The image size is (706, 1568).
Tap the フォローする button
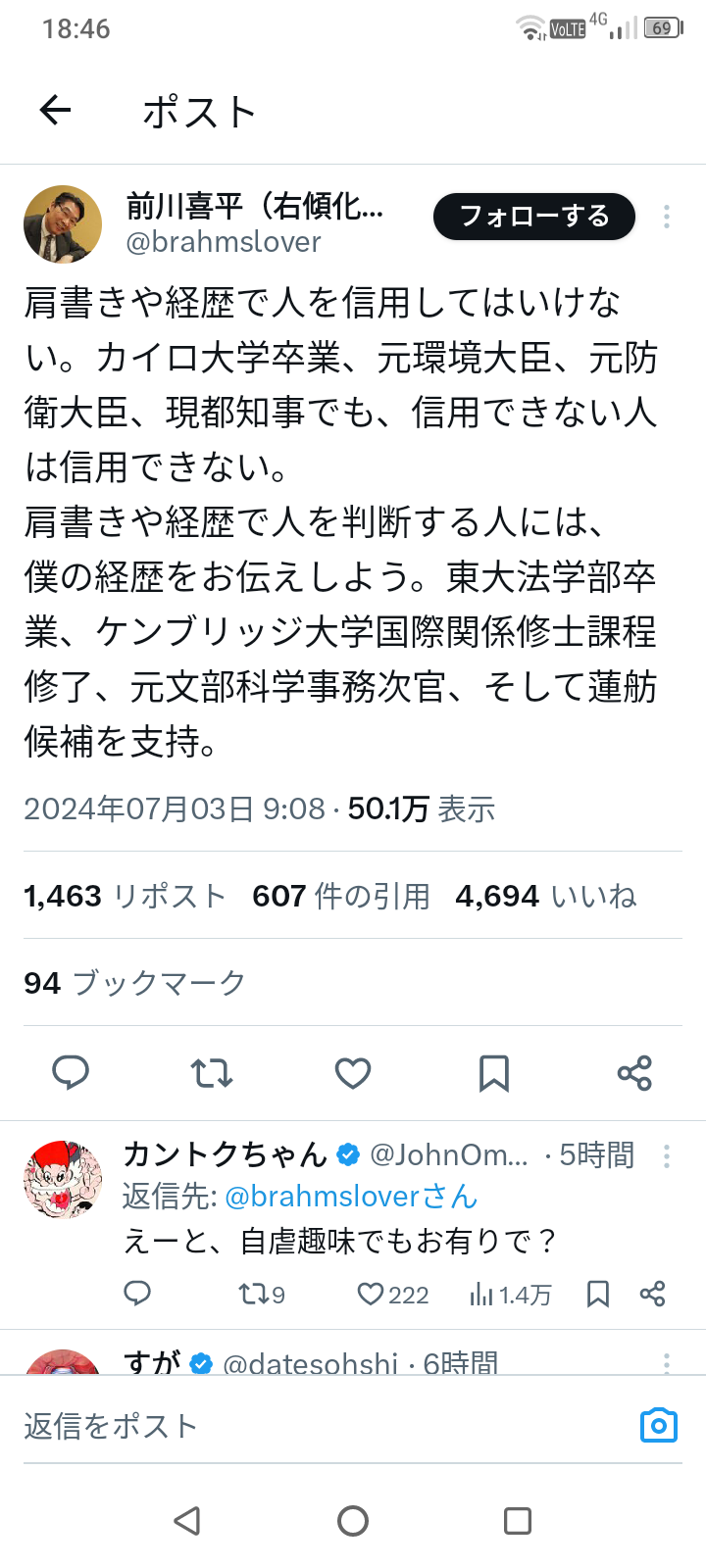click(x=534, y=217)
